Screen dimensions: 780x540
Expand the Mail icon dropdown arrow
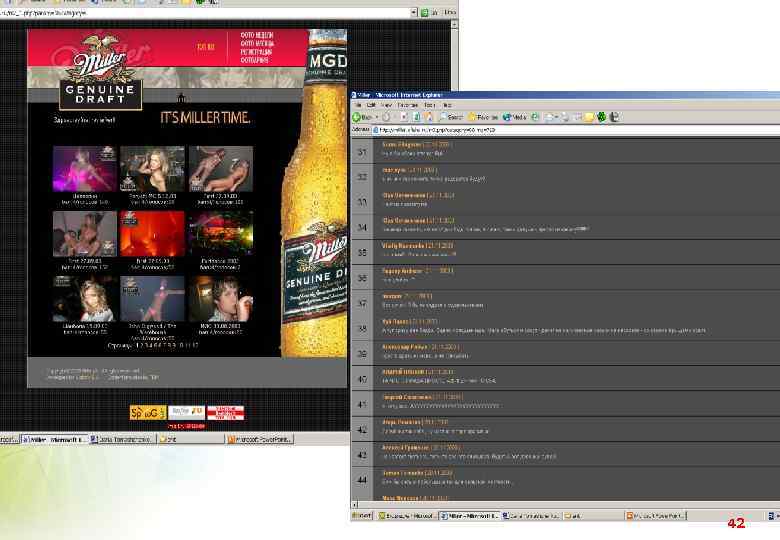click(557, 117)
